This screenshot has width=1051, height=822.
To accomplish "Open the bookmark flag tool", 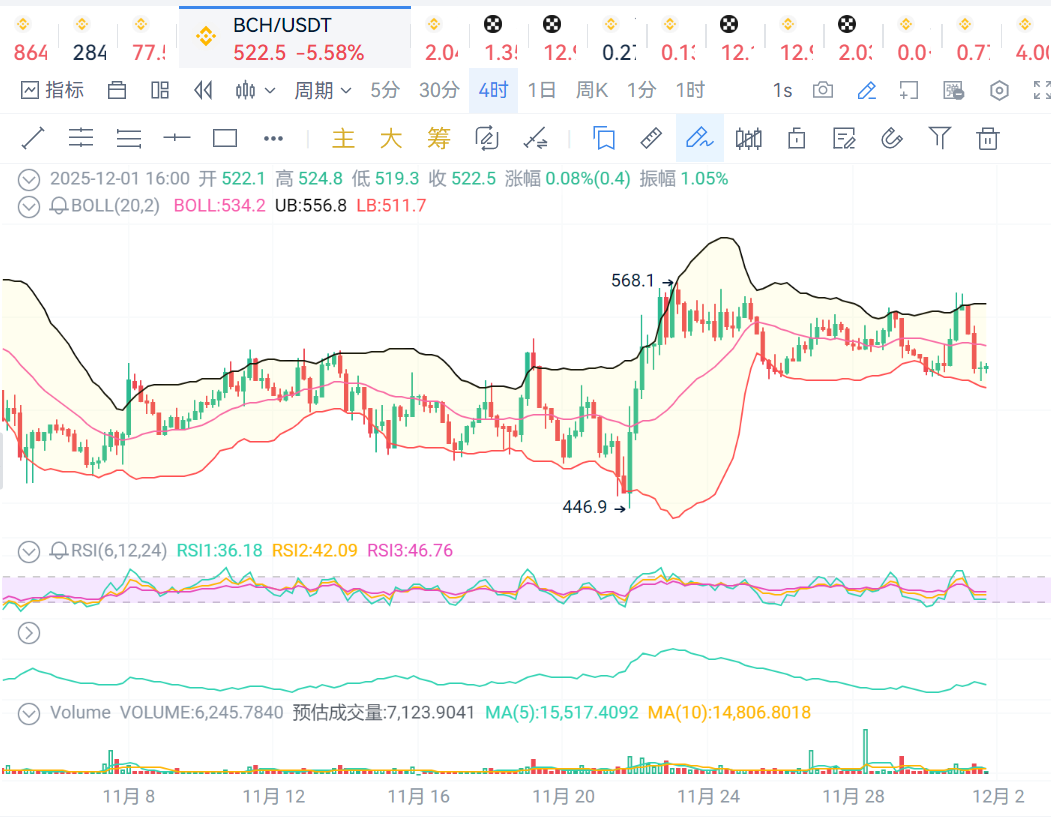I will click(x=603, y=138).
